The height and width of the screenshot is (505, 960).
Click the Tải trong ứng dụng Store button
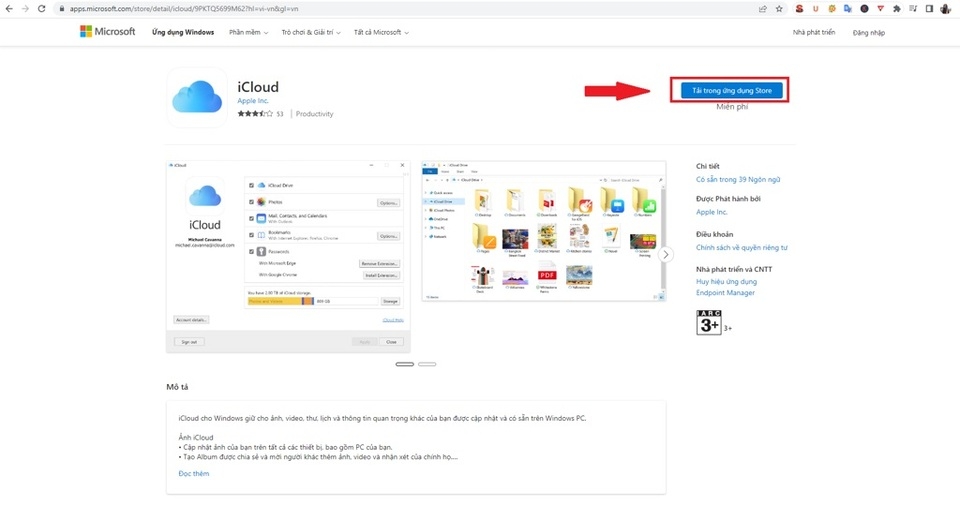tap(732, 90)
